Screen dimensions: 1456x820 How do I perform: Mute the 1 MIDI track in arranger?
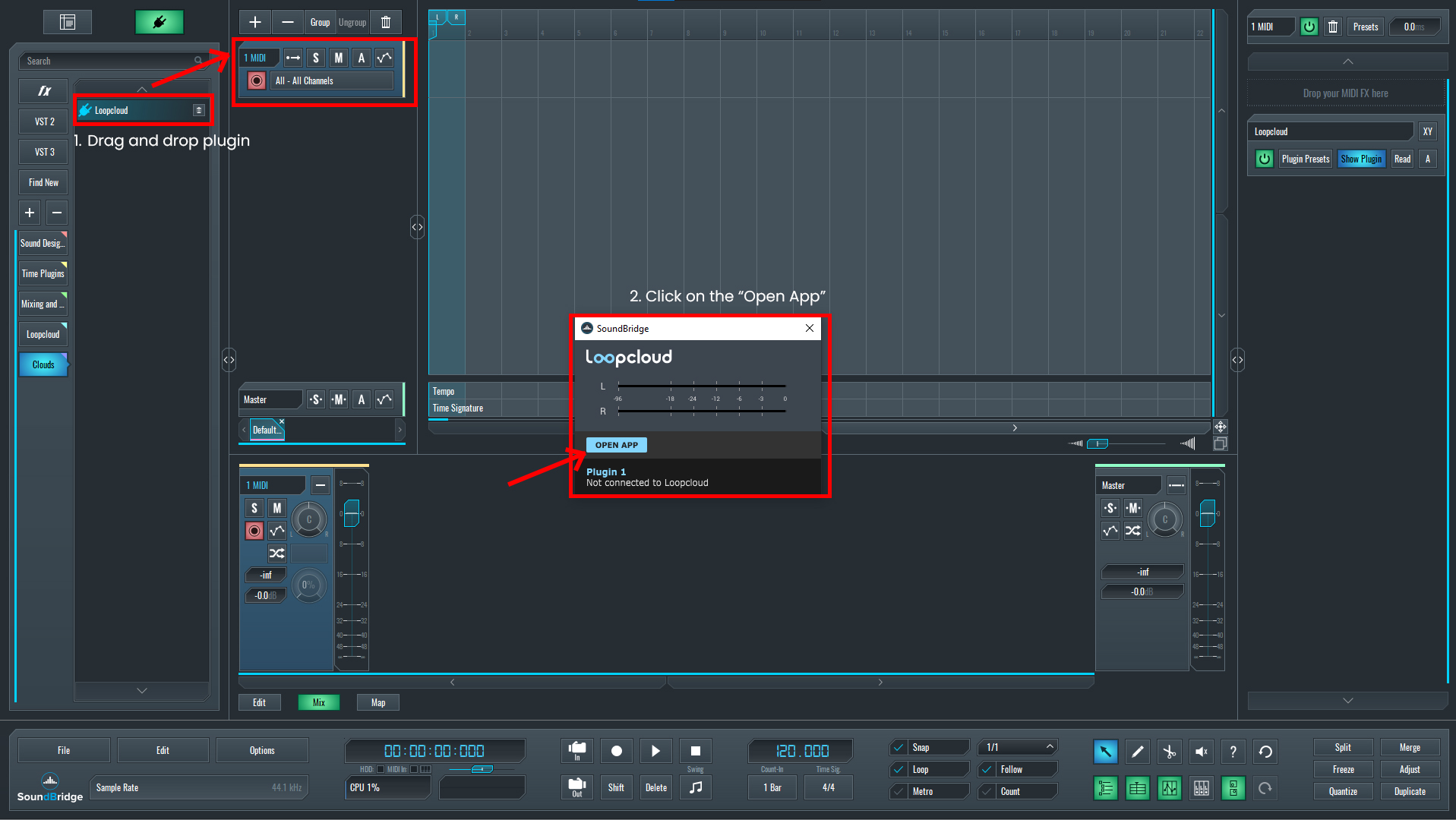click(339, 58)
